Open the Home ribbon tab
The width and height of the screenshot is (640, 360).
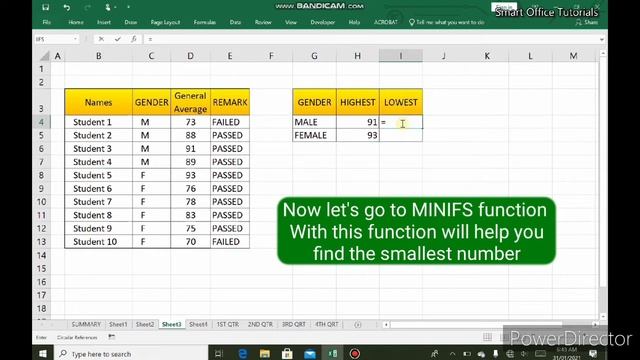pos(76,22)
